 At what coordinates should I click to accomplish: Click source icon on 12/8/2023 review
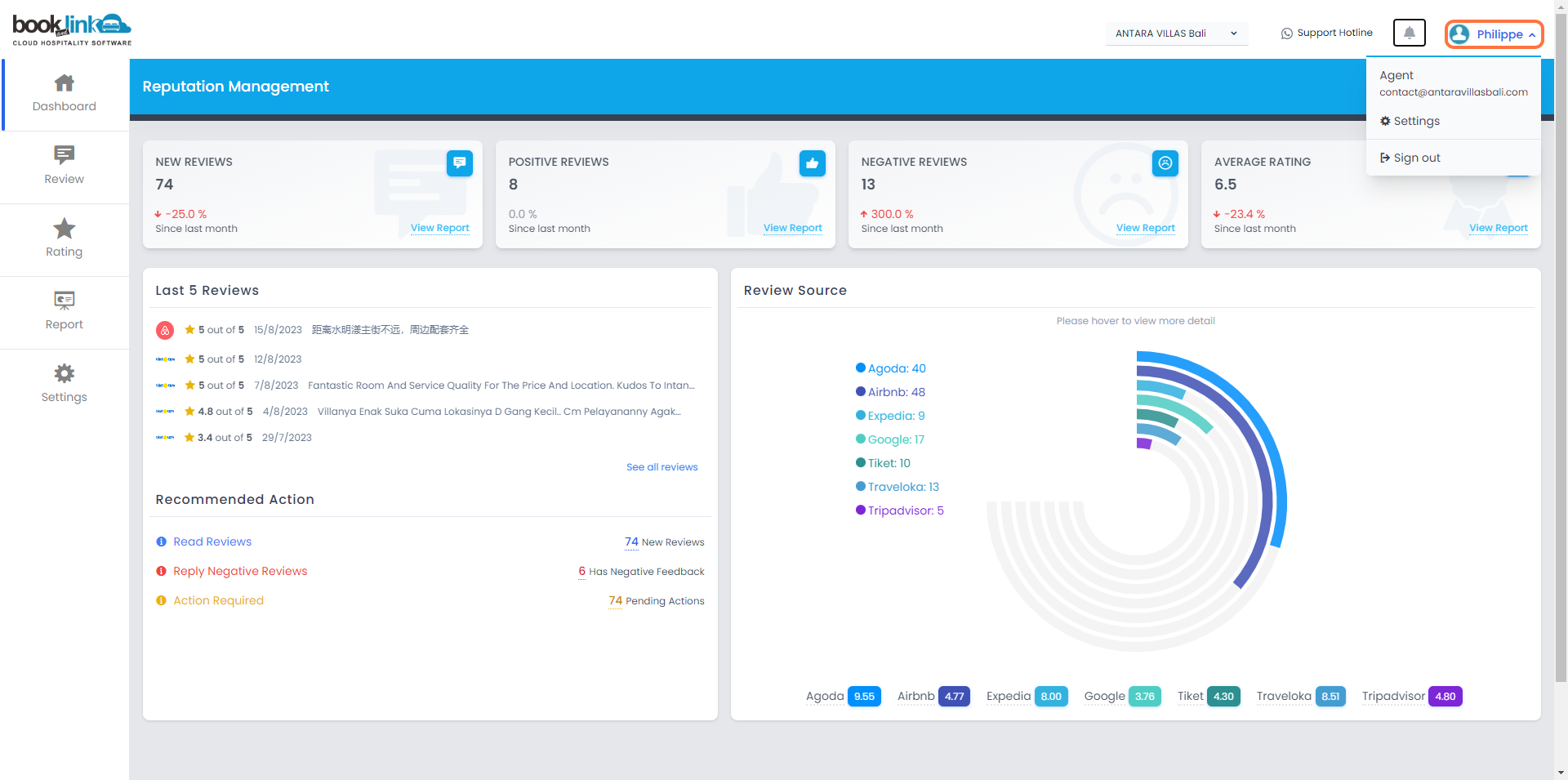165,359
